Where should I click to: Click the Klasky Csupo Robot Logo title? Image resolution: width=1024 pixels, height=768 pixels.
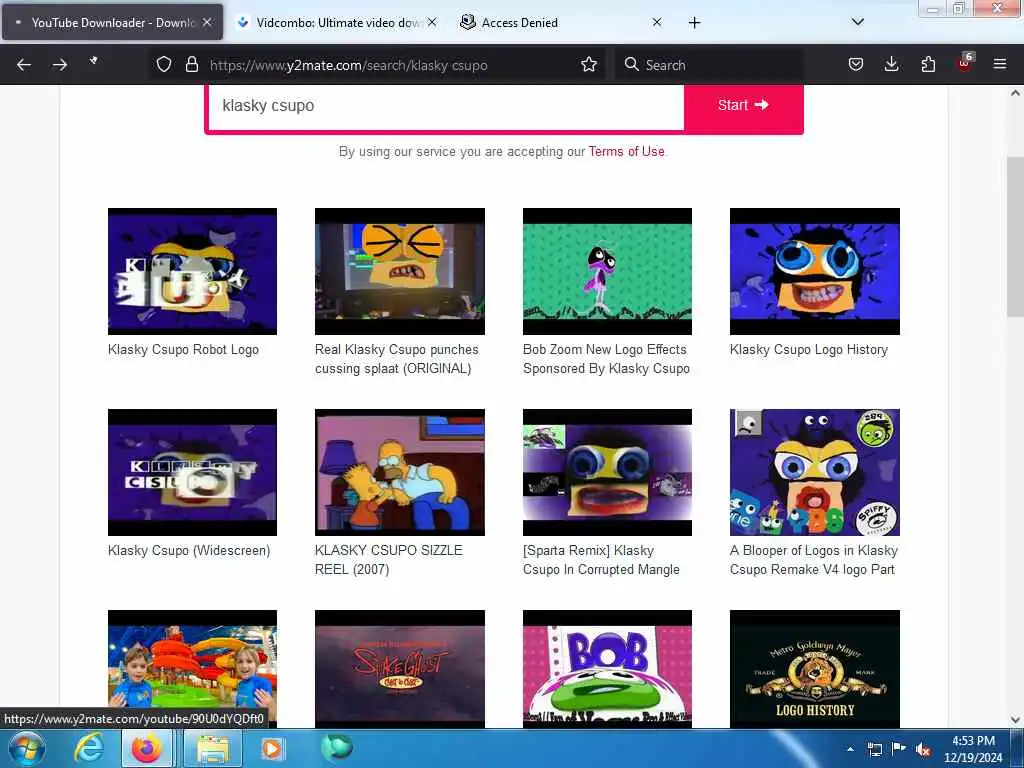[184, 350]
